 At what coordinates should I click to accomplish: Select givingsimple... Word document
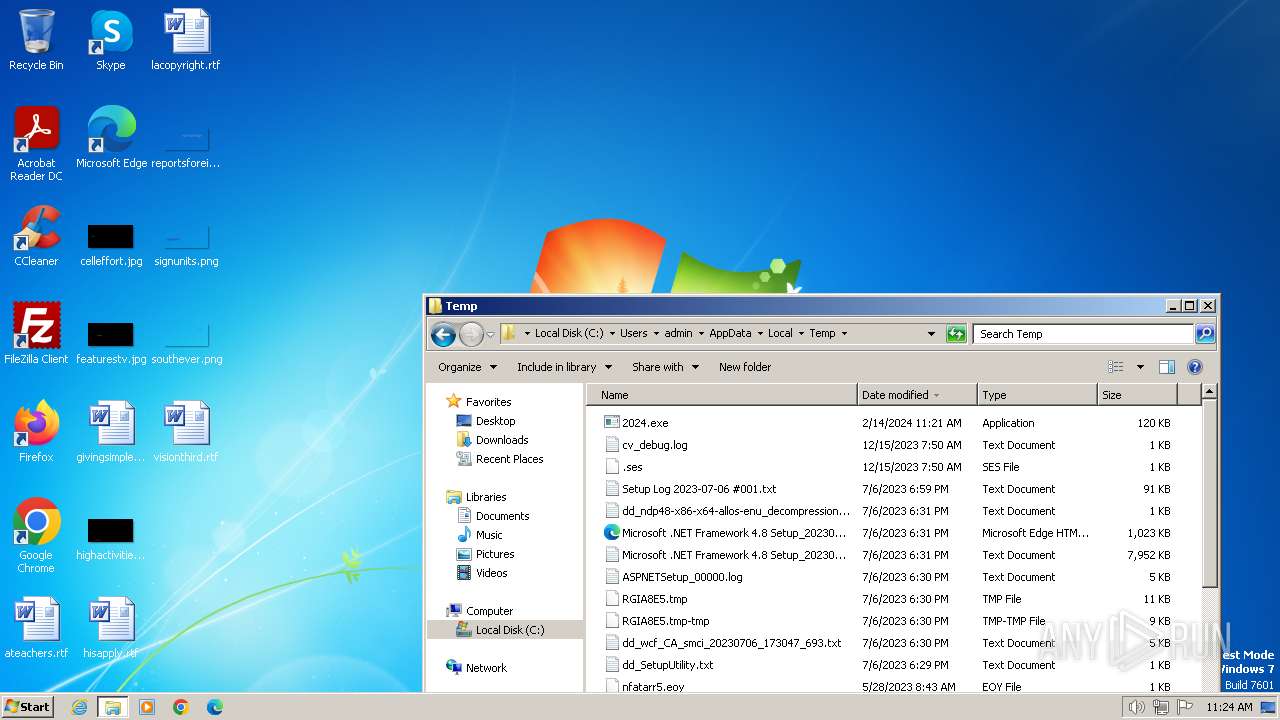click(x=111, y=432)
